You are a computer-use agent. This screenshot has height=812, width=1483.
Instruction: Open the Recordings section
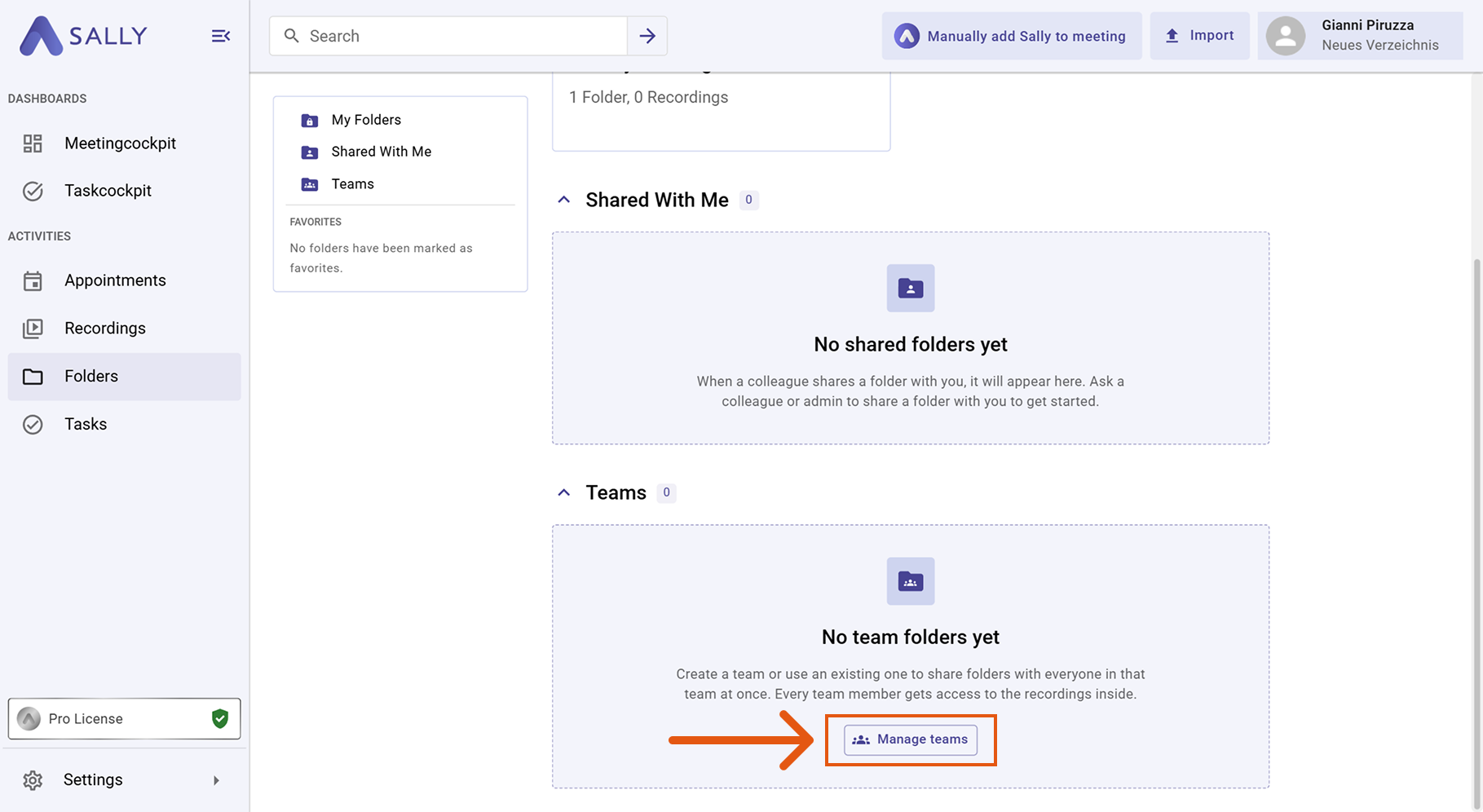coord(104,329)
